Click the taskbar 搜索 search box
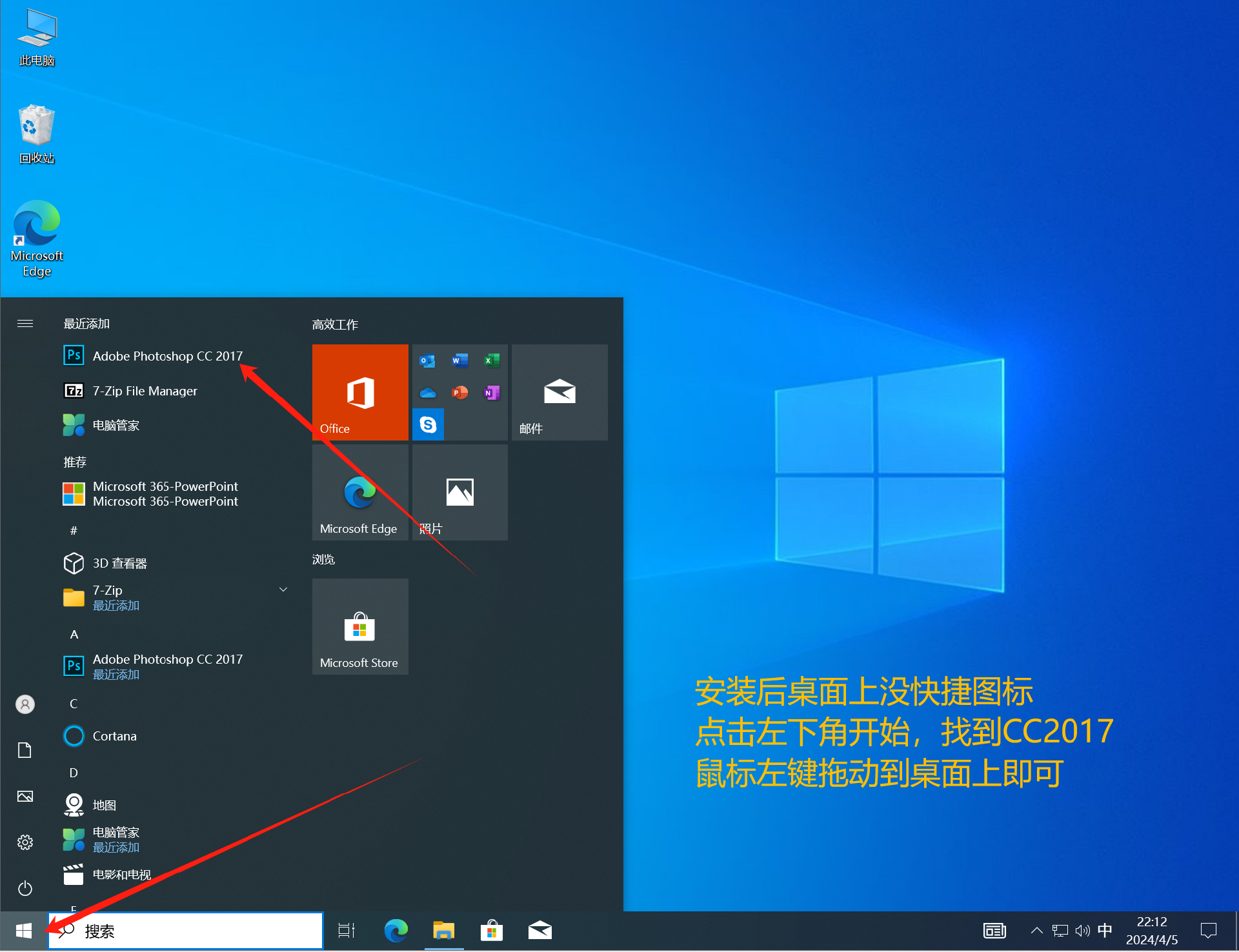 click(186, 931)
